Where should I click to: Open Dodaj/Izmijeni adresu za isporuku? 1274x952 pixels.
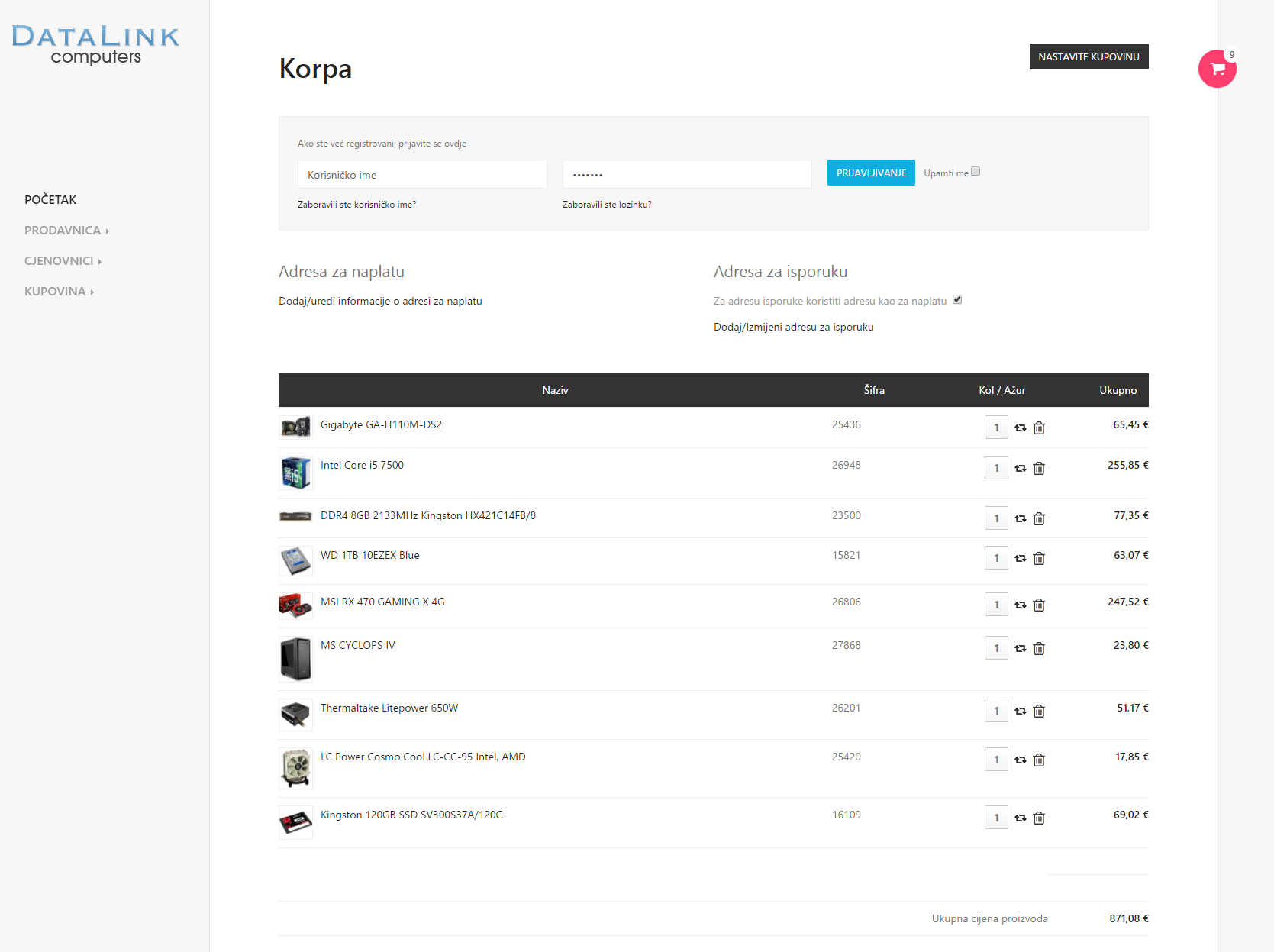pos(794,328)
